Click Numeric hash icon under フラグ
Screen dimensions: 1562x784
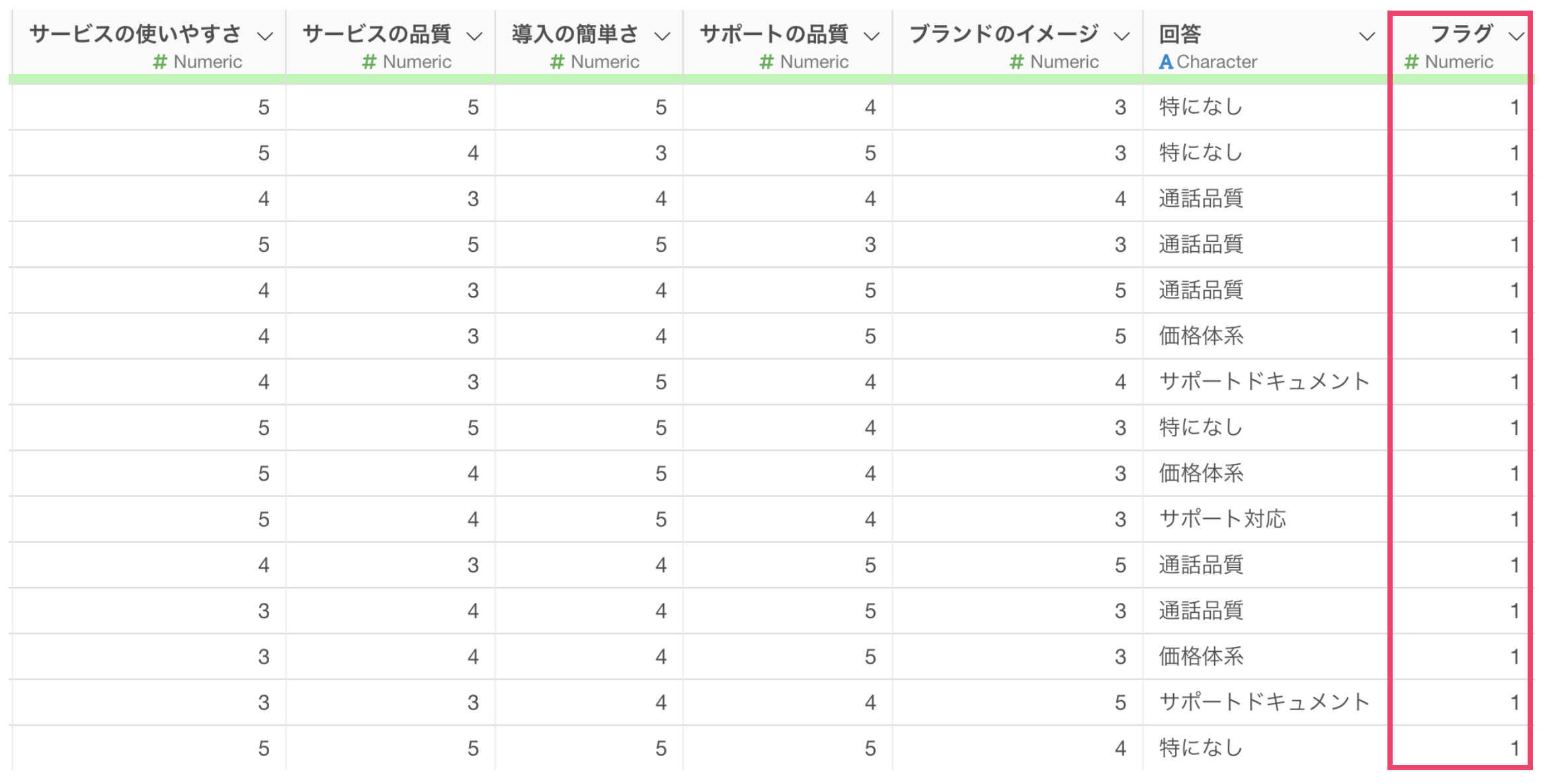tap(1411, 62)
